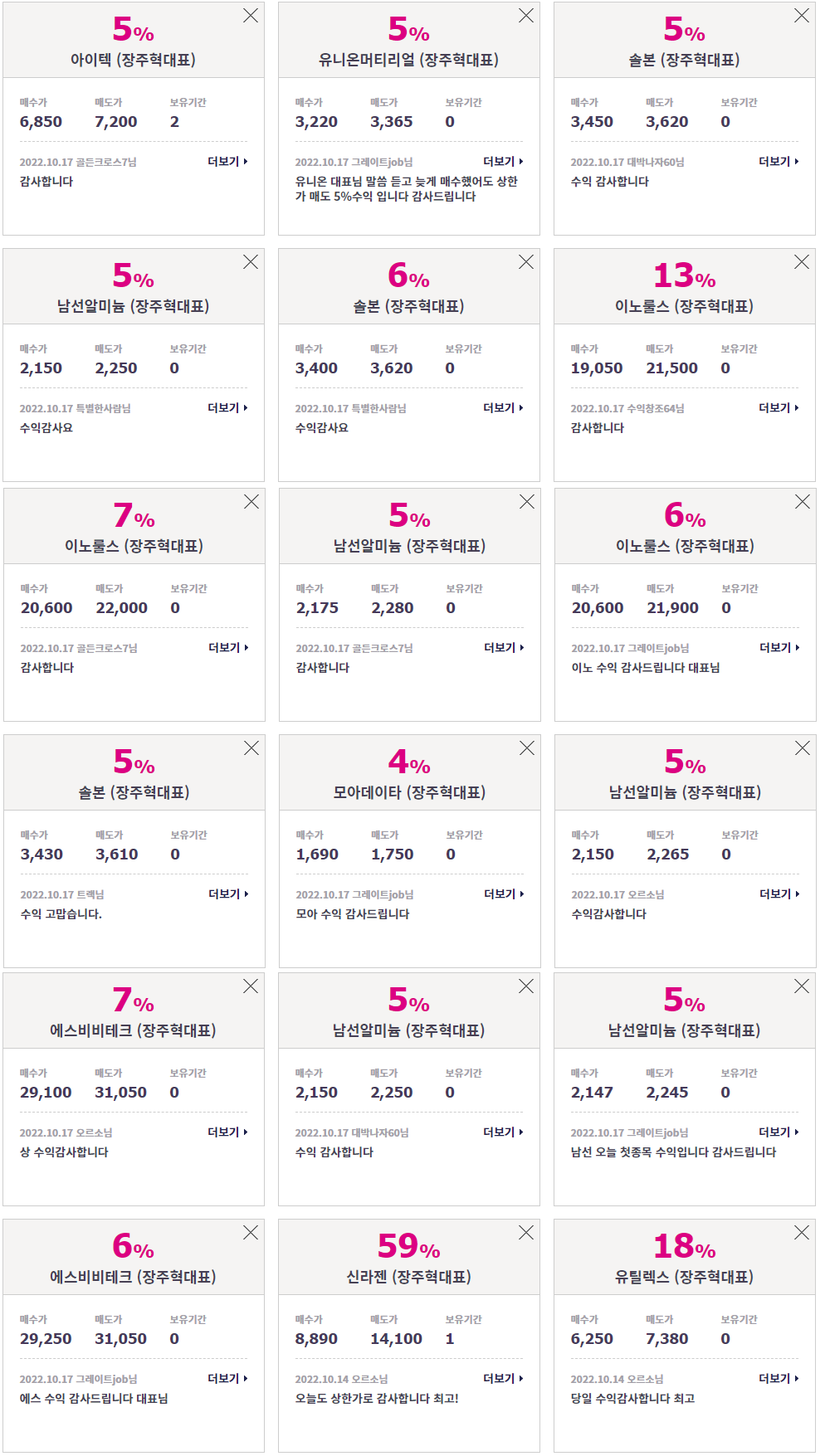This screenshot has width=820, height=1456.
Task: Open 더보기 on the 에스비비테크 6% review
Action: (227, 1379)
